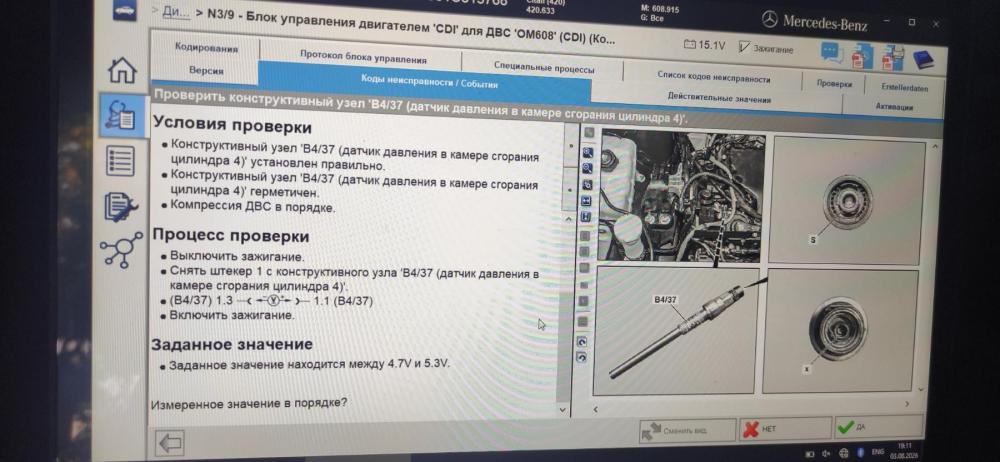Image resolution: width=1000 pixels, height=462 pixels.
Task: Click the car icon at top left
Action: tap(124, 10)
